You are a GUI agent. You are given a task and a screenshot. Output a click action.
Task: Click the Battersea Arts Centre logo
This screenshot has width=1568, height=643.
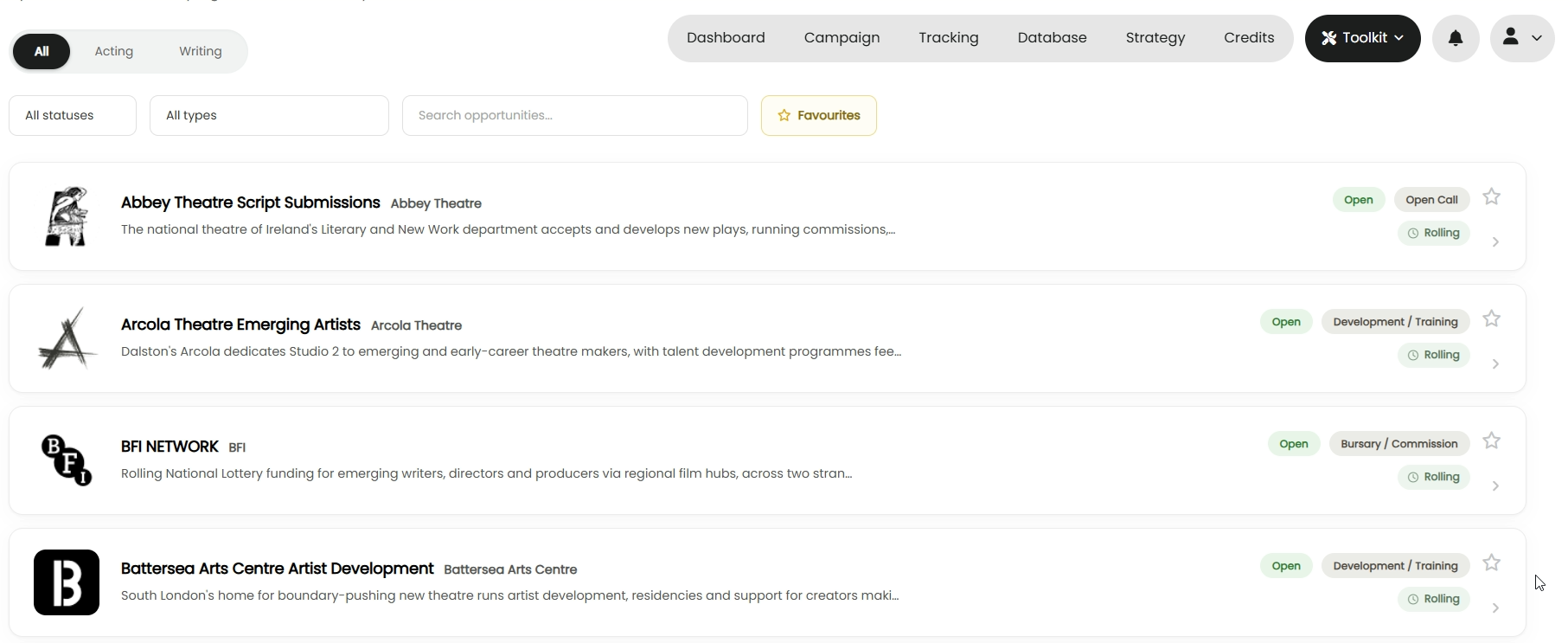67,582
